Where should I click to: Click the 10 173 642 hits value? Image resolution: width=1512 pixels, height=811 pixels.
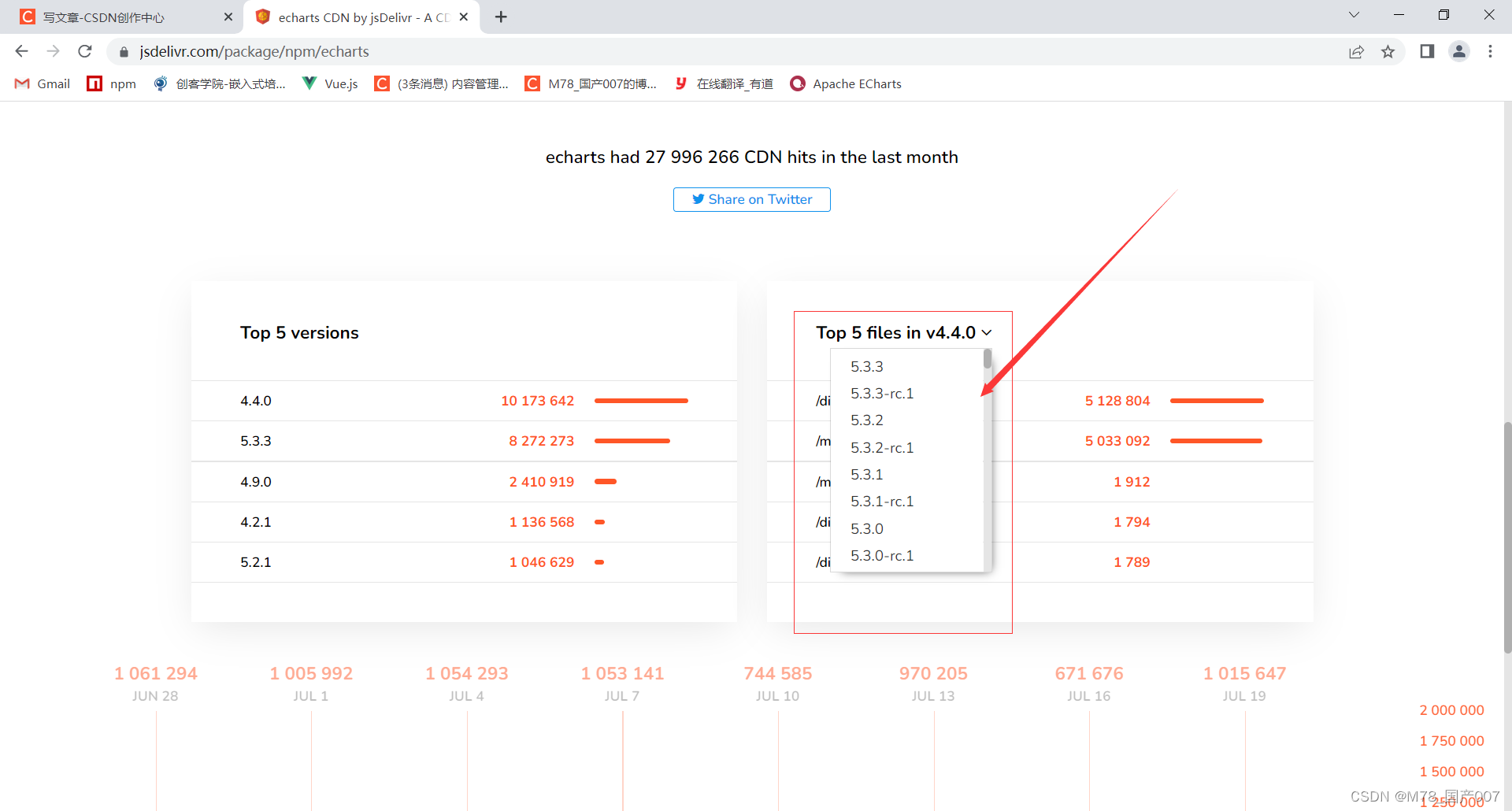click(538, 401)
